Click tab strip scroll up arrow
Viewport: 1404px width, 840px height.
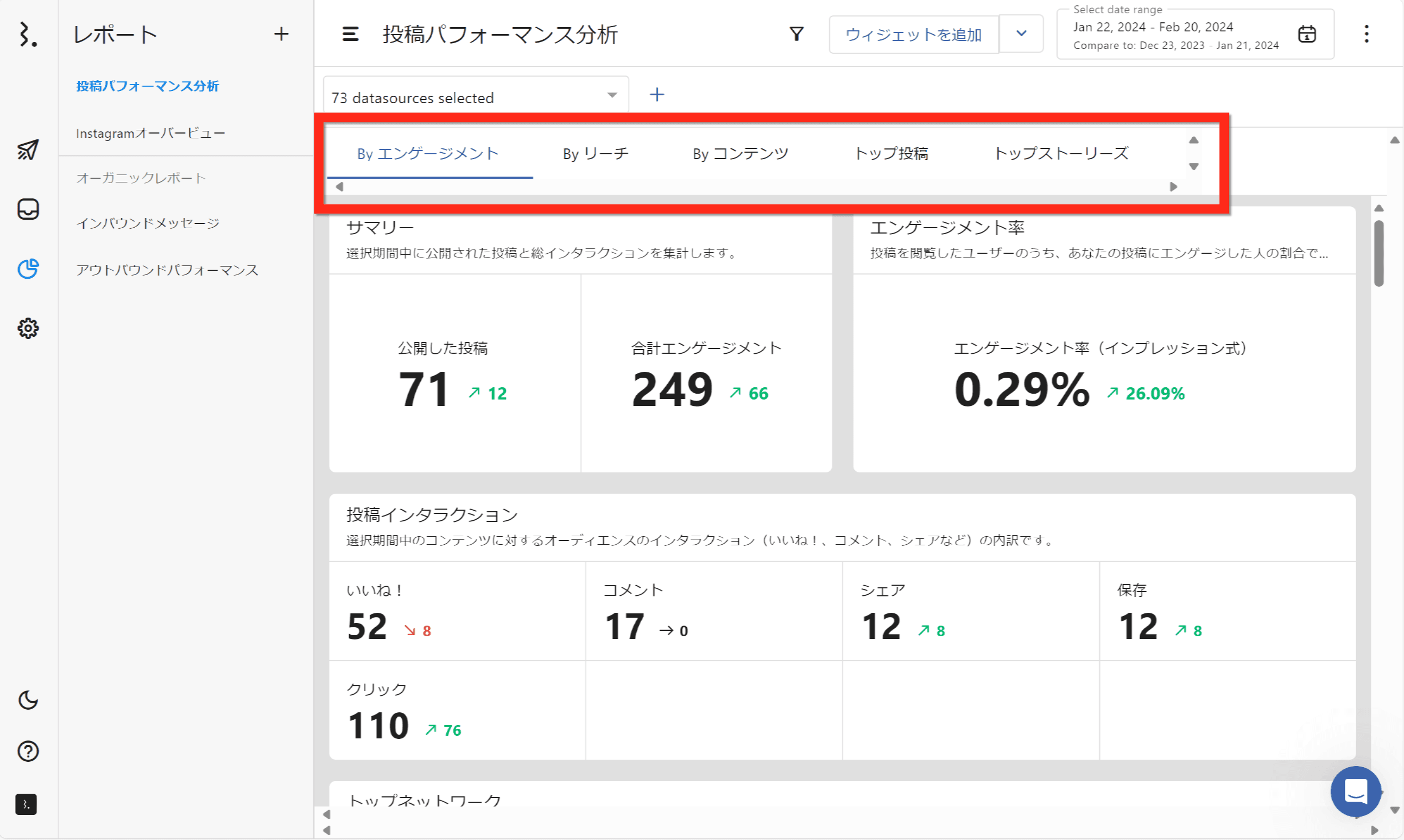pos(1193,140)
